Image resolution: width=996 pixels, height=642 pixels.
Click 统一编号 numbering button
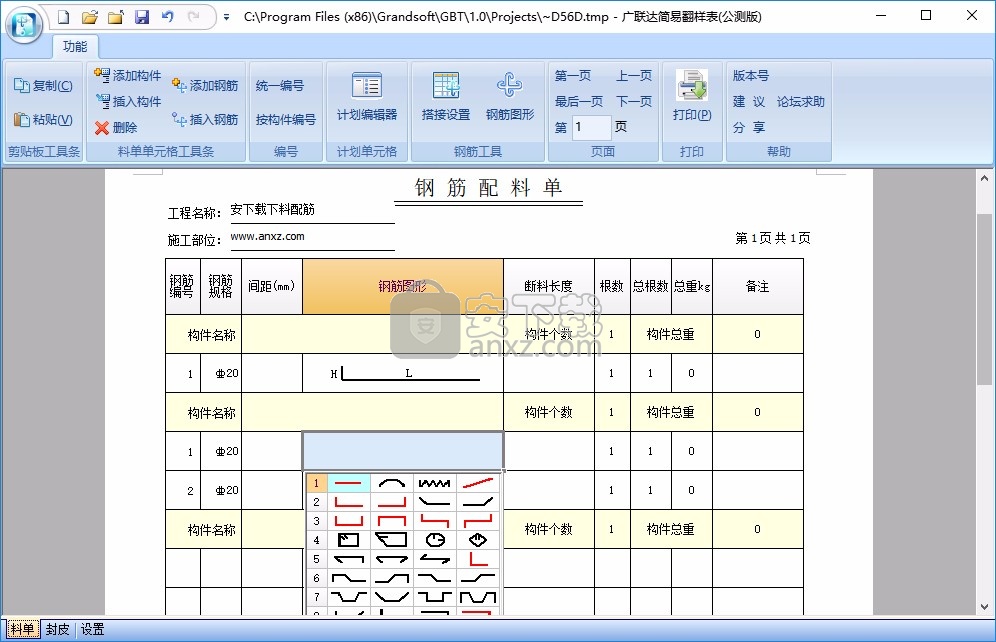pyautogui.click(x=279, y=85)
